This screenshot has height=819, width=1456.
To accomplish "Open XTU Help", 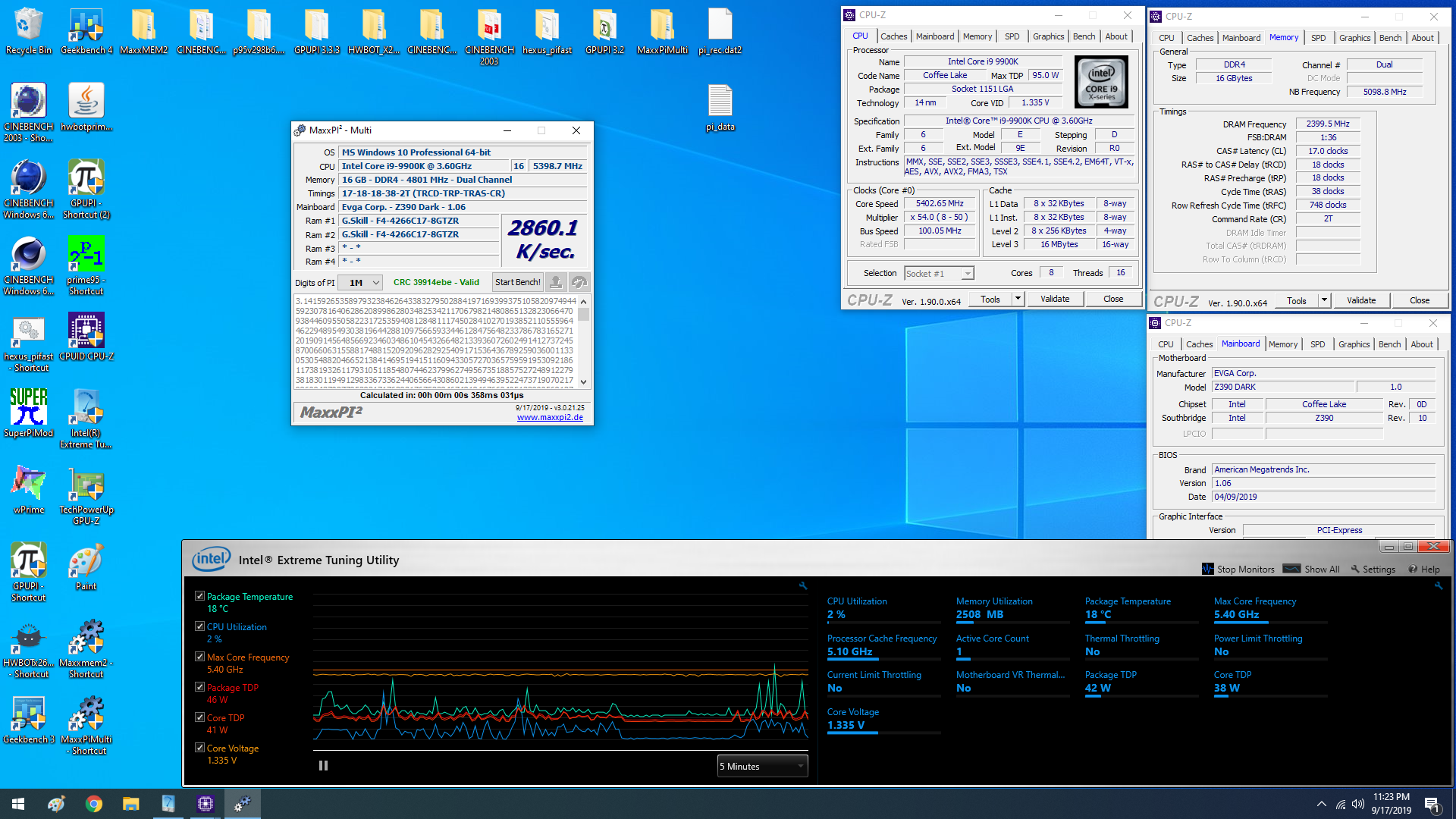I will pos(1424,569).
